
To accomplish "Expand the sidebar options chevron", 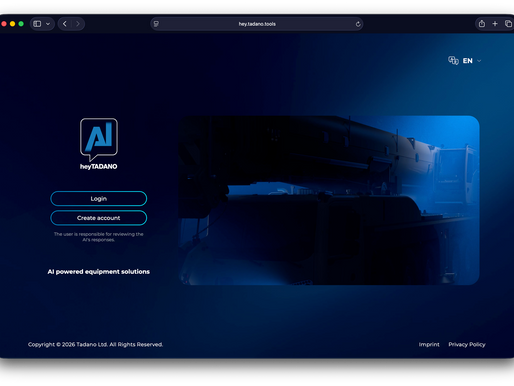I will (x=48, y=24).
